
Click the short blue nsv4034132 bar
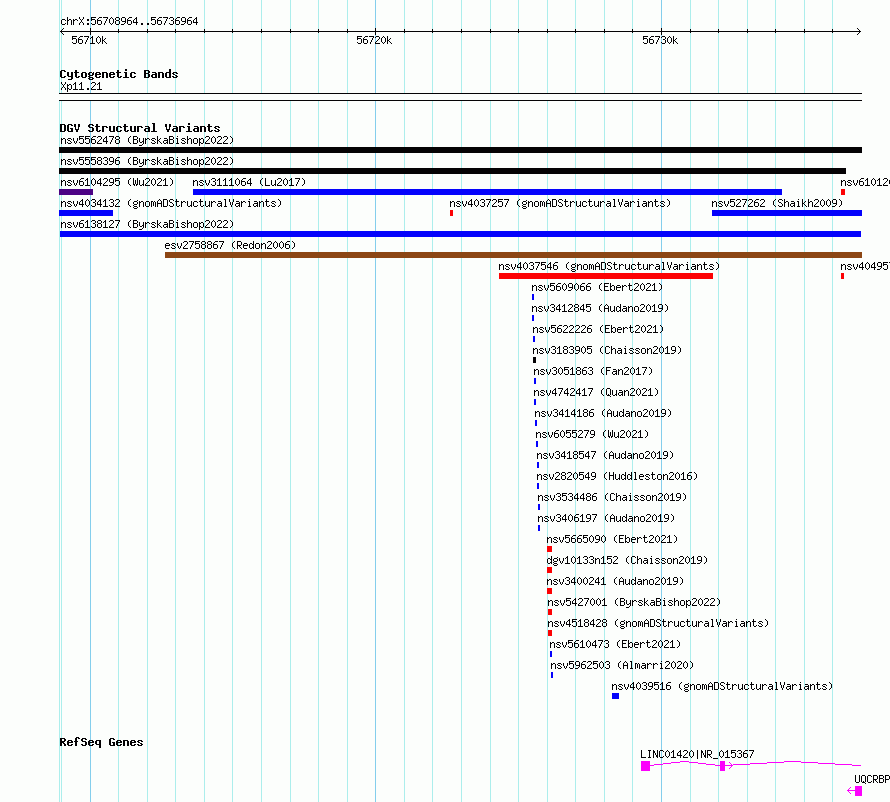coord(86,213)
